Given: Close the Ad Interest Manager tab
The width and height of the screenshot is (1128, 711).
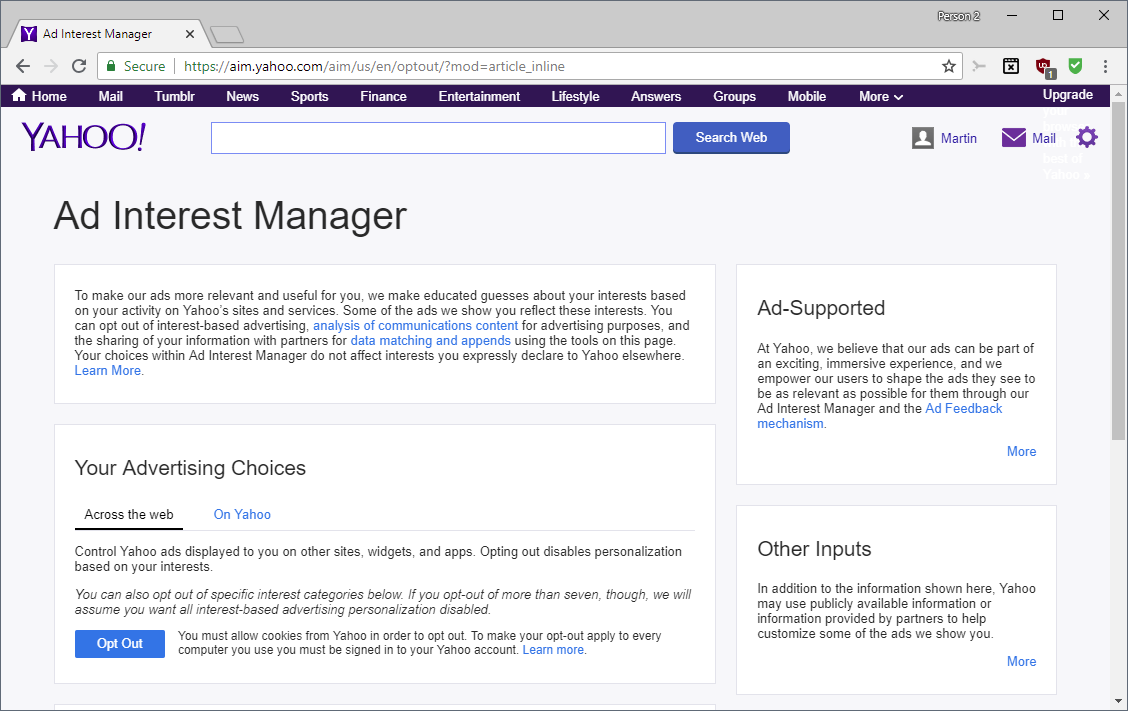Looking at the screenshot, I should [190, 34].
